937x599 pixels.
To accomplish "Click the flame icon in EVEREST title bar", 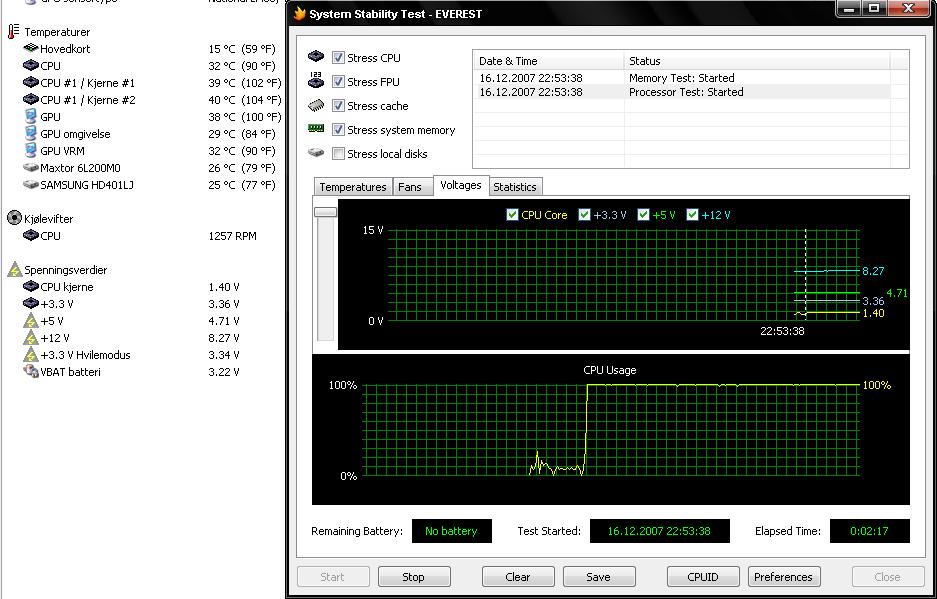I will 299,14.
